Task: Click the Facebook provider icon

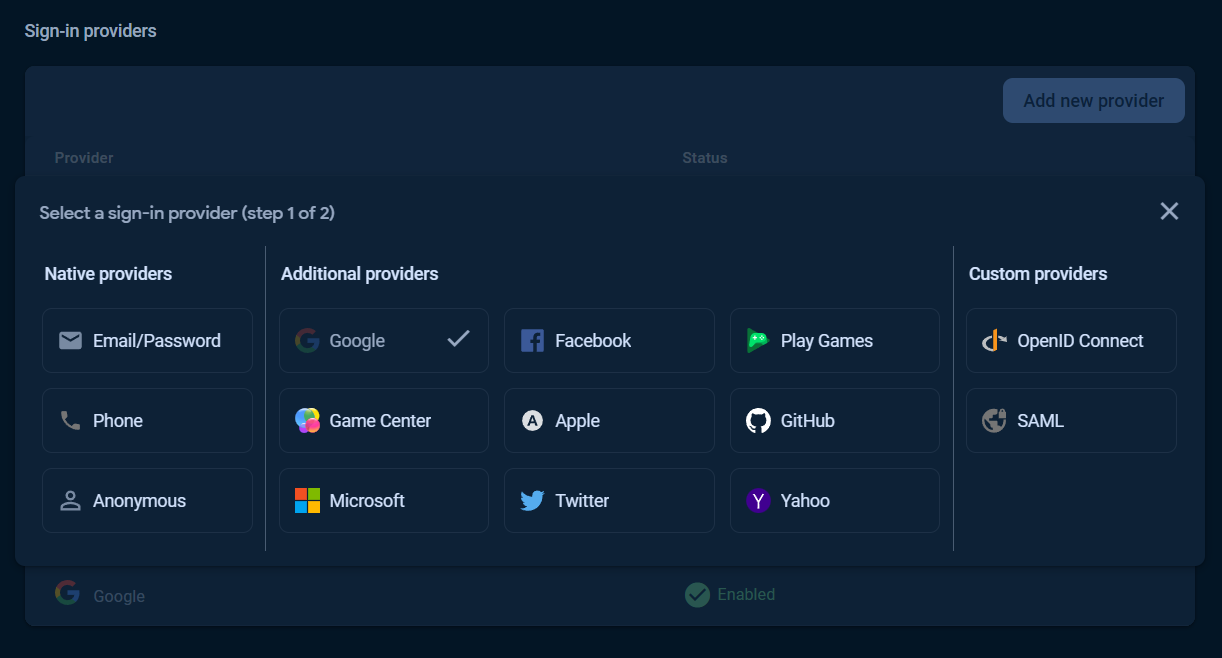Action: coord(532,340)
